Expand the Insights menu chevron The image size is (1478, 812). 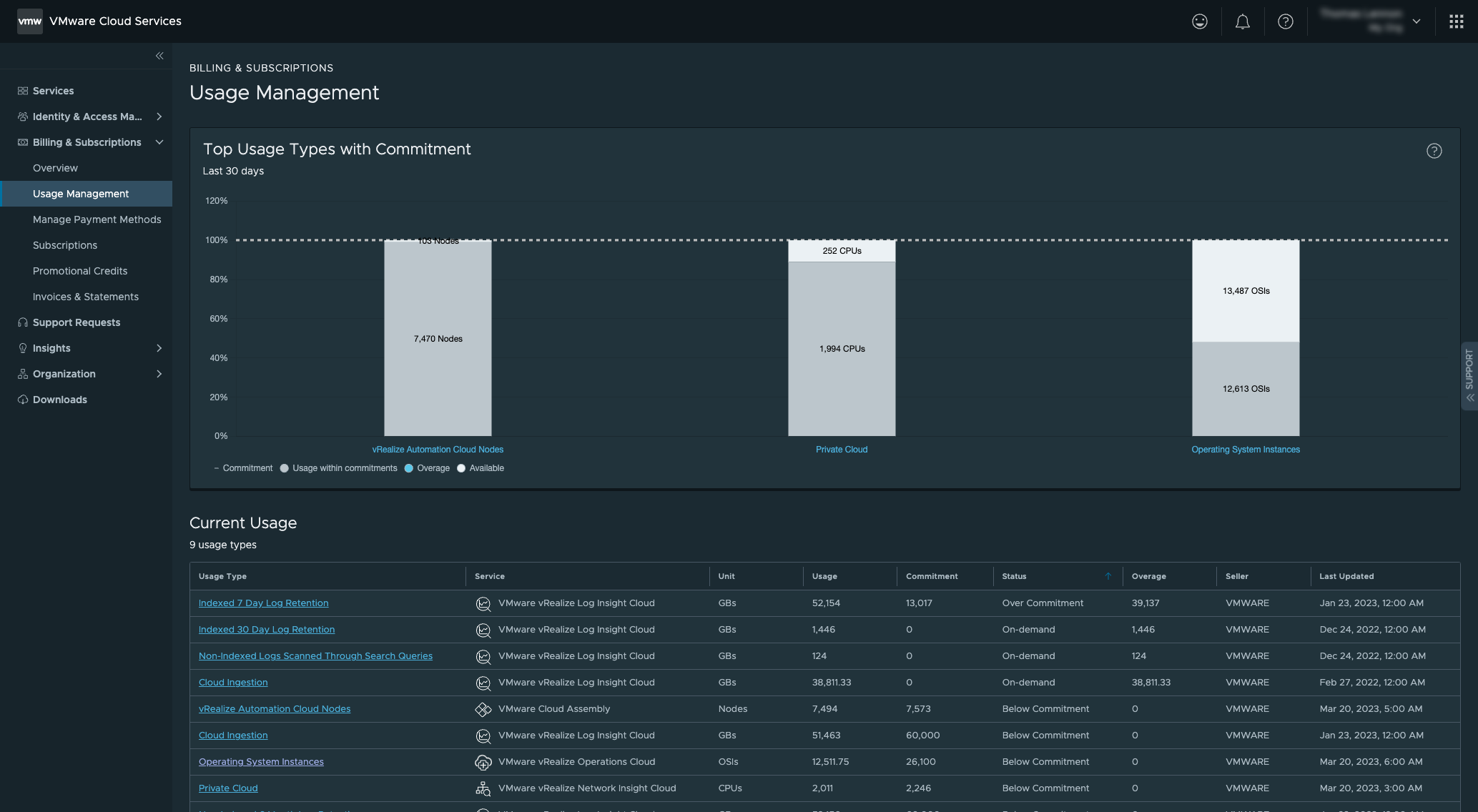point(159,348)
